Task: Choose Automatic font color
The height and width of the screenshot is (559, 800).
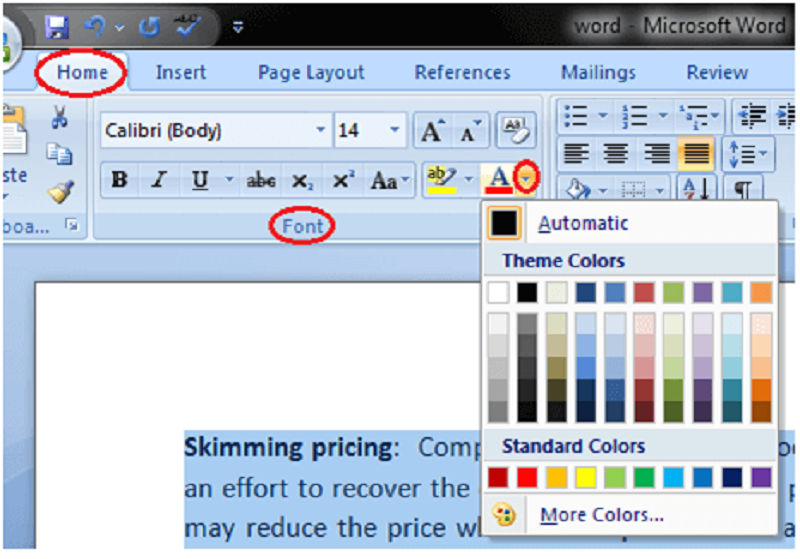Action: (583, 224)
